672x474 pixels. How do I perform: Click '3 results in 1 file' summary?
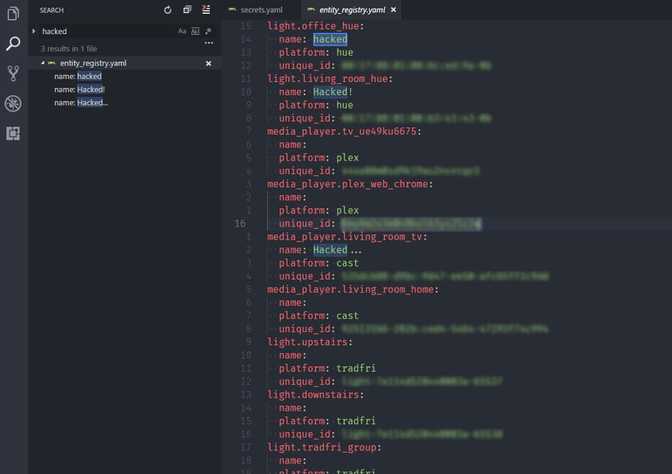pos(69,49)
